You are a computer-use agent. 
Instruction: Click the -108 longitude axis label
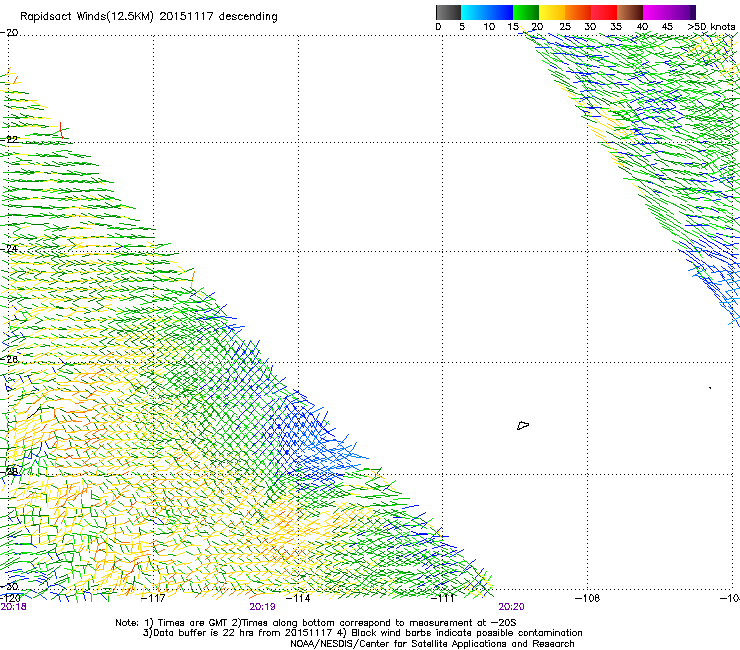[x=587, y=598]
